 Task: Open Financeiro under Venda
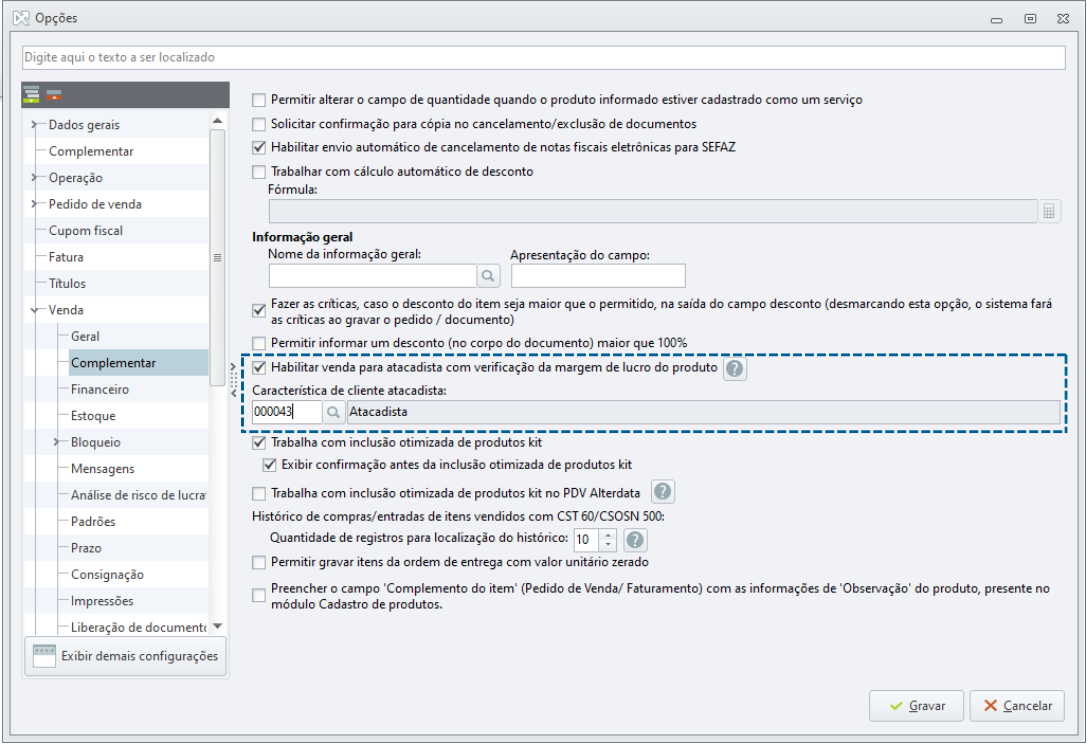(100, 389)
